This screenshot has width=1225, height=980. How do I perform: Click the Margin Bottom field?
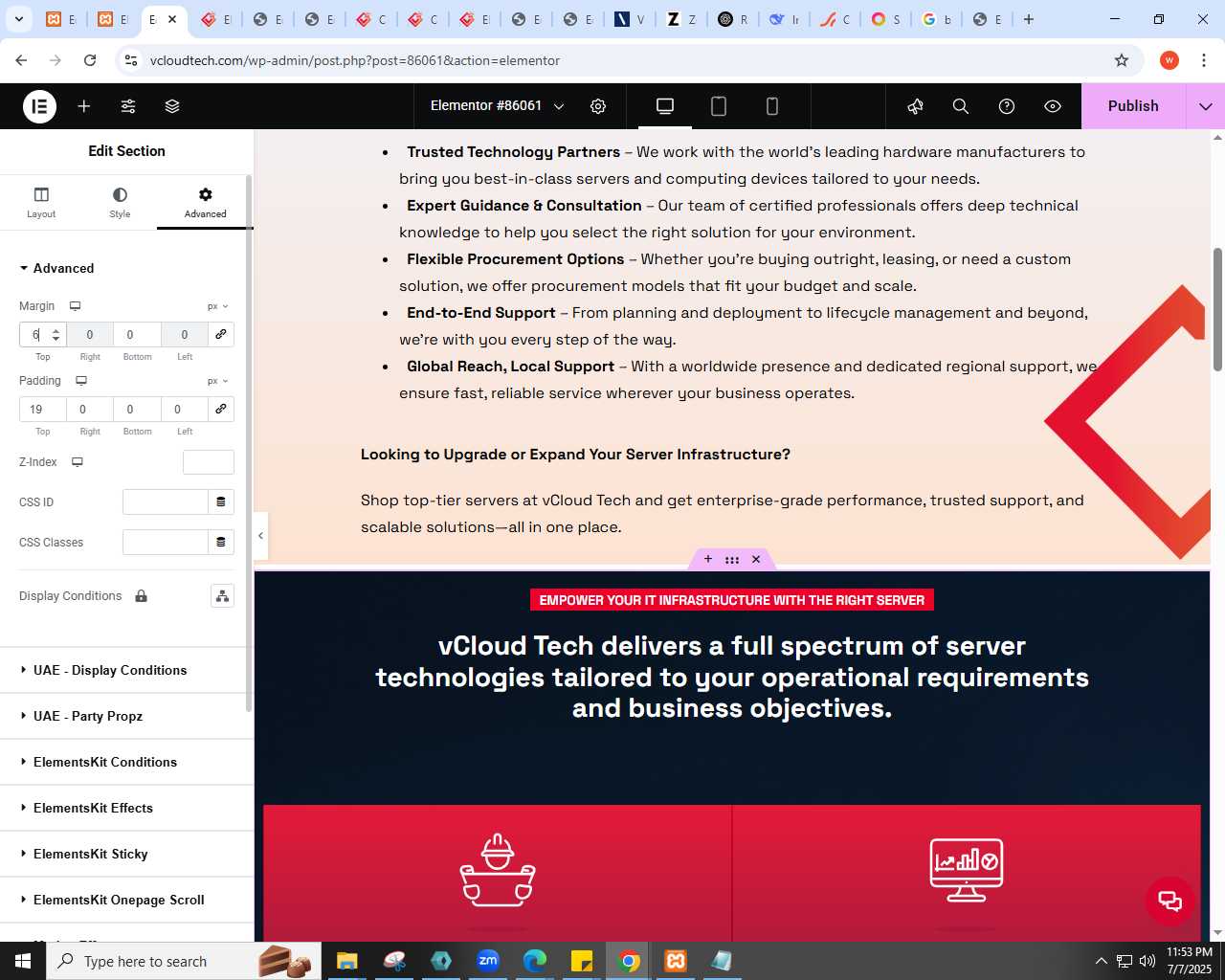tap(137, 334)
